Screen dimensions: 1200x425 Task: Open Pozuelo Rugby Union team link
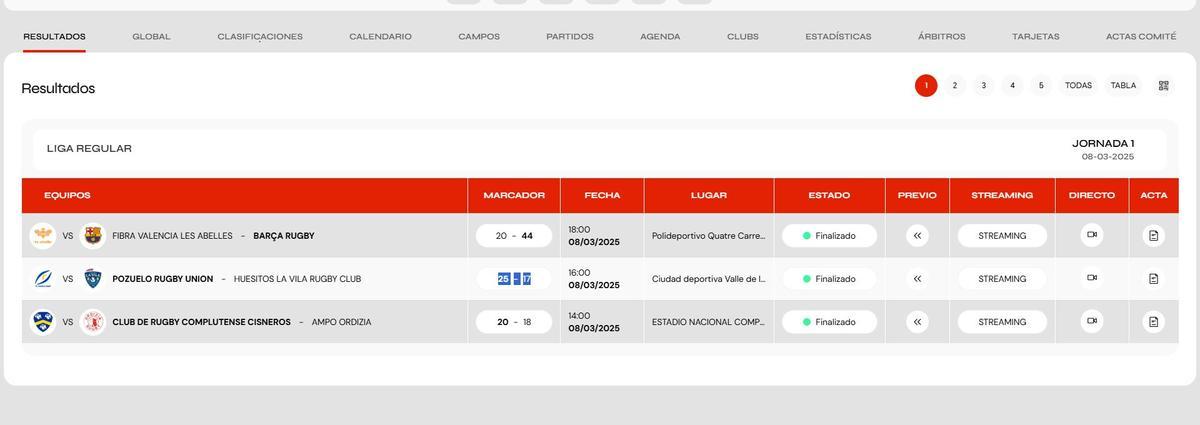pos(163,279)
